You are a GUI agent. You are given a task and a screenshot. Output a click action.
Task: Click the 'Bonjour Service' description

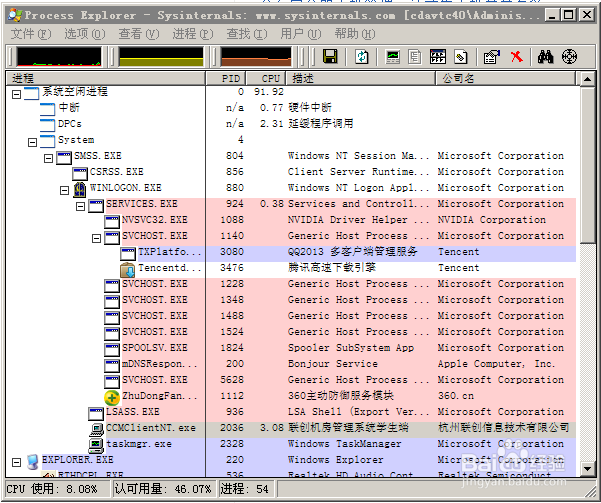tap(333, 365)
